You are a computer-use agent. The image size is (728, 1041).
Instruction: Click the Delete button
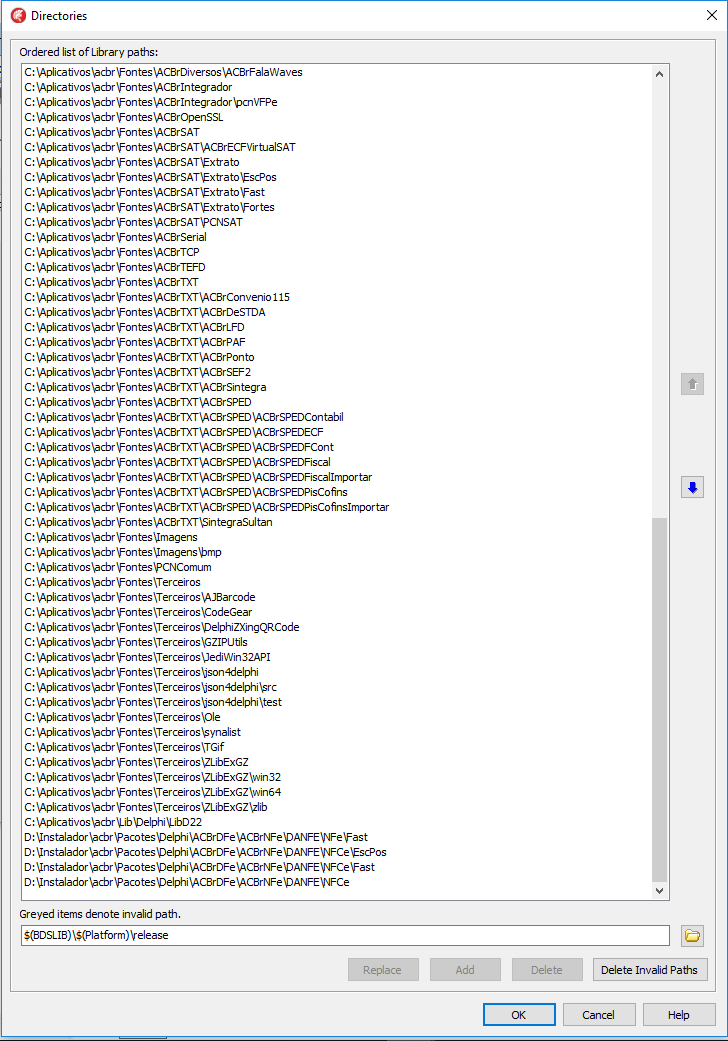click(547, 970)
